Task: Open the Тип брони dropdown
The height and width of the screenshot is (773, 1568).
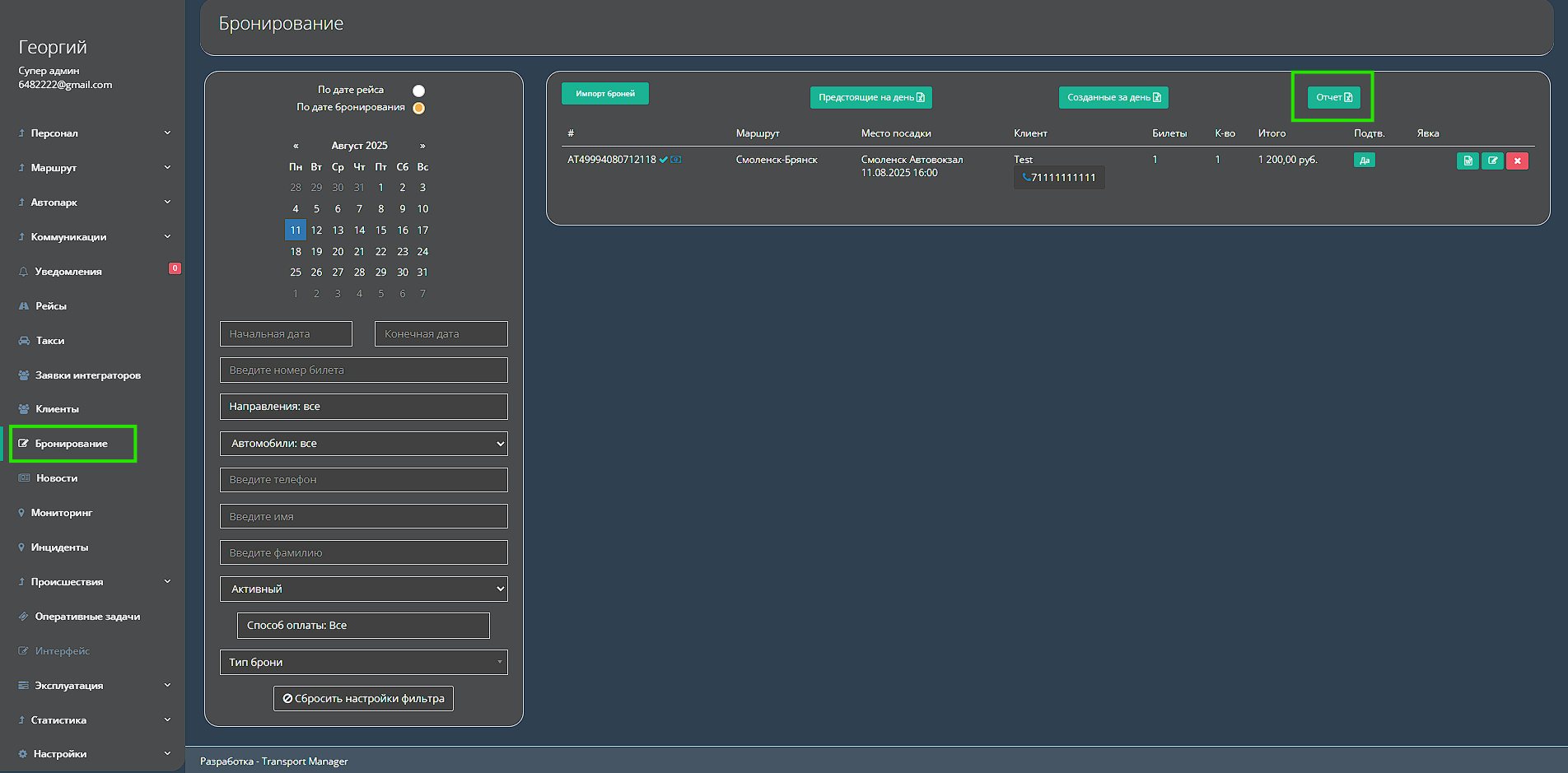Action: point(363,663)
